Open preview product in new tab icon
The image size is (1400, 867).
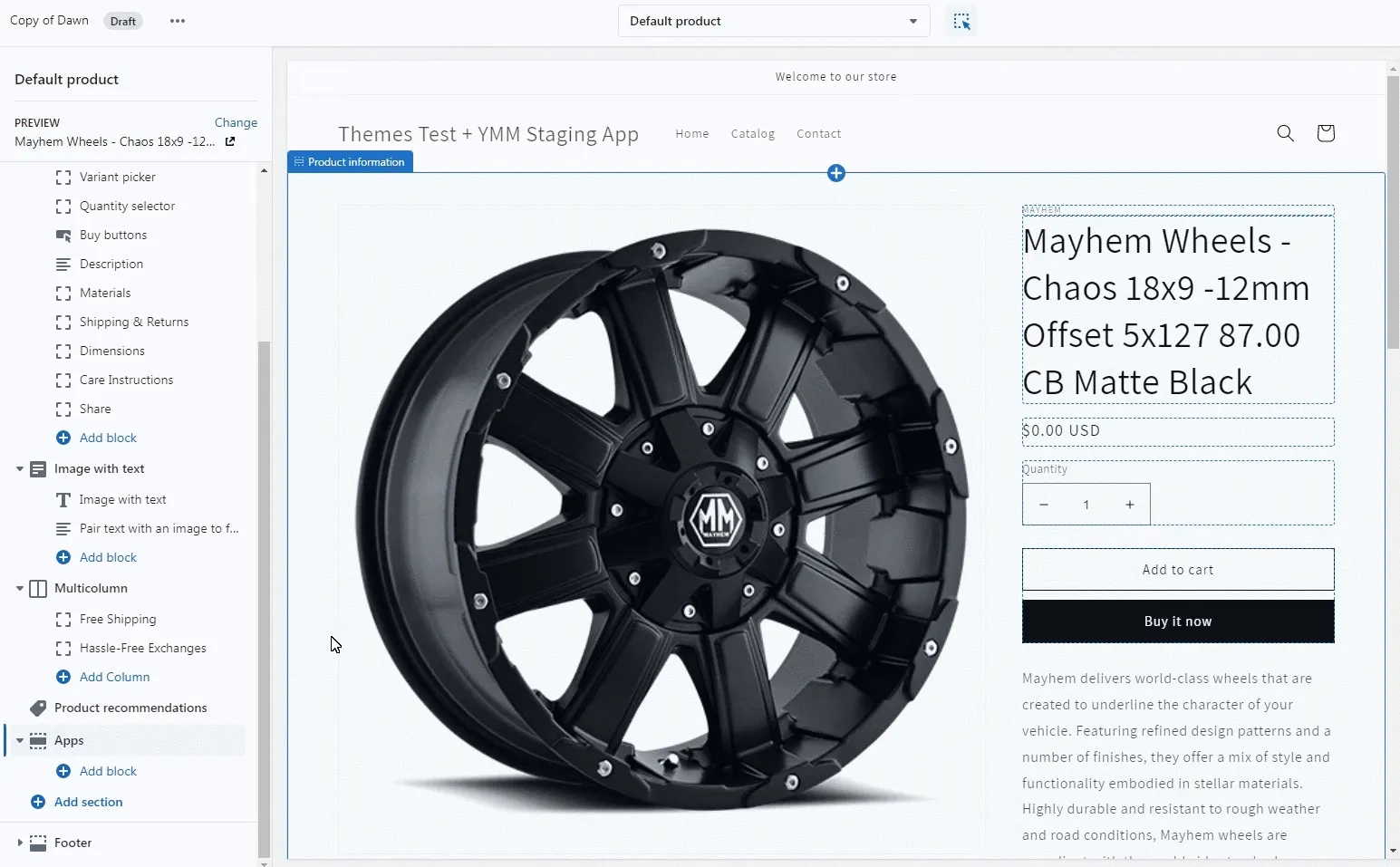click(230, 141)
